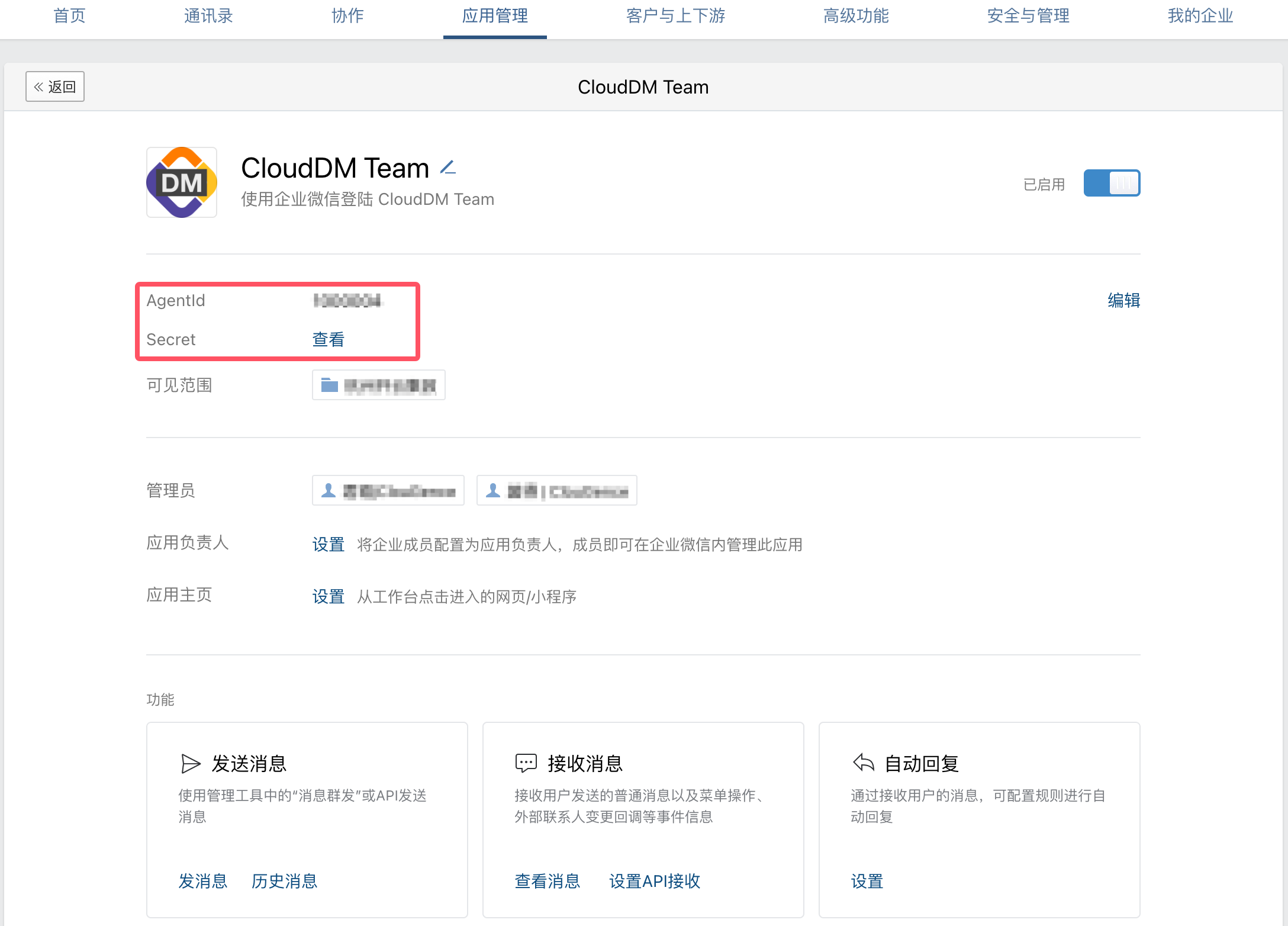Click the pencil icon beside CloudDM Team
The height and width of the screenshot is (926, 1288).
[x=448, y=168]
